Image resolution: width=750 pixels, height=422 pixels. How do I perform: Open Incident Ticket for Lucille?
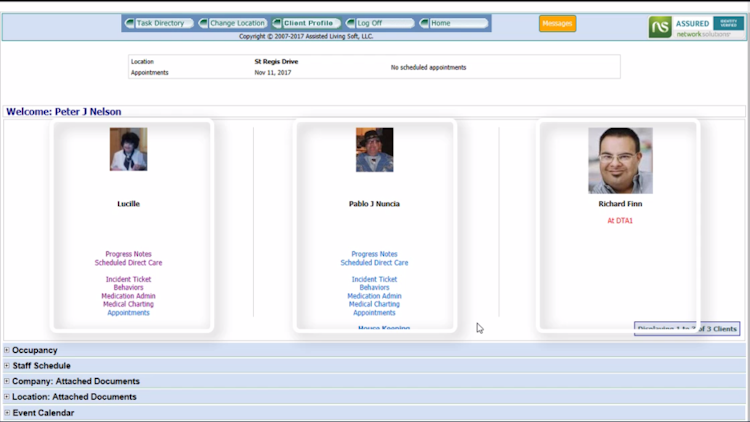click(x=128, y=279)
